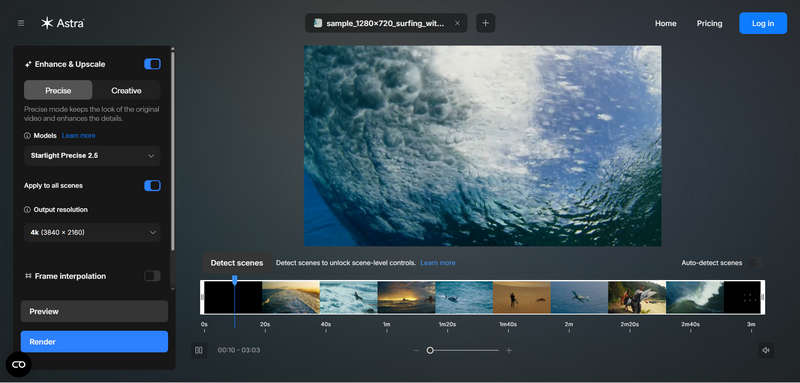Toggle Enhance & Upscale switch
800x383 pixels.
click(x=153, y=64)
